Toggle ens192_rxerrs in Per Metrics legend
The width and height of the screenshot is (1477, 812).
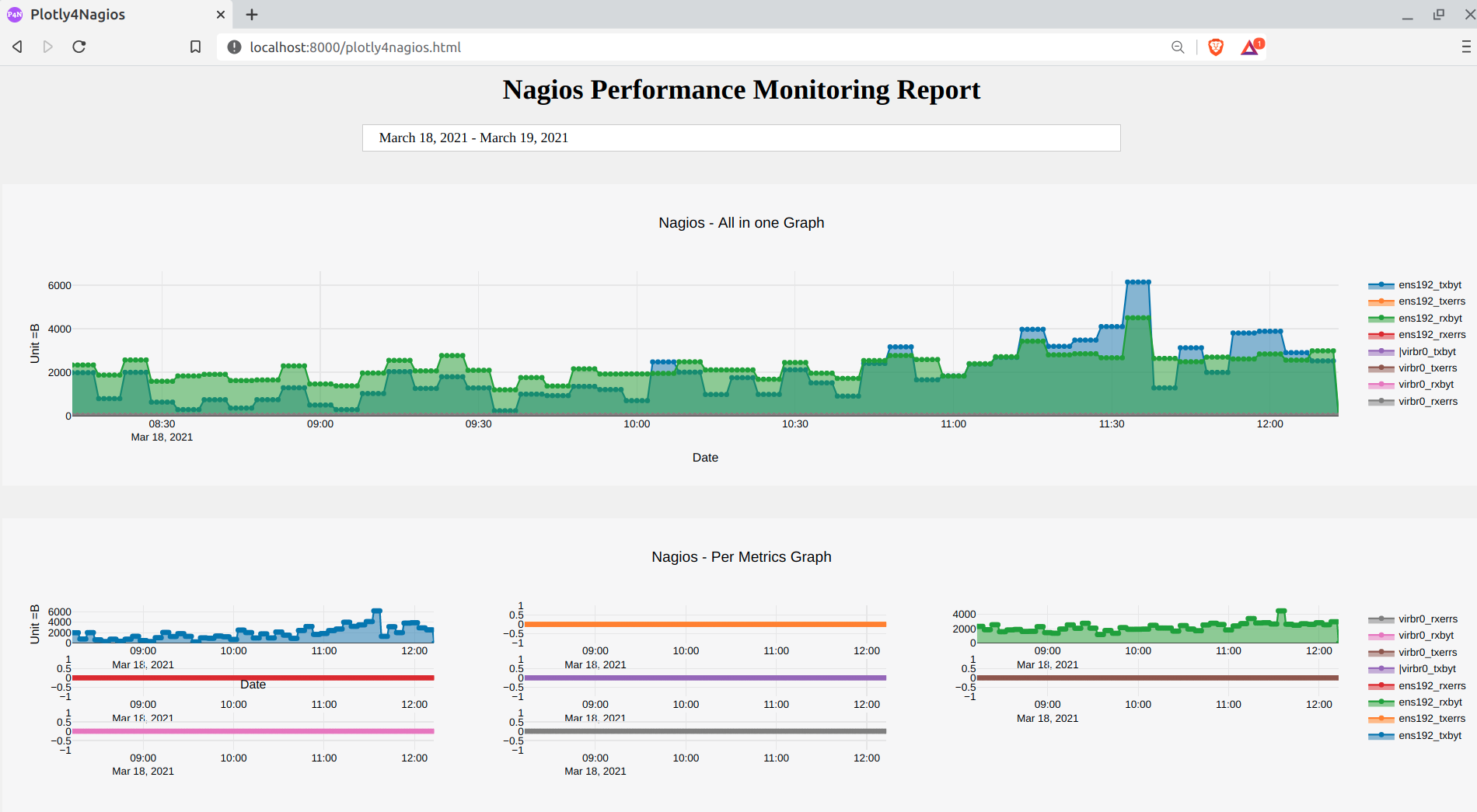click(1417, 686)
